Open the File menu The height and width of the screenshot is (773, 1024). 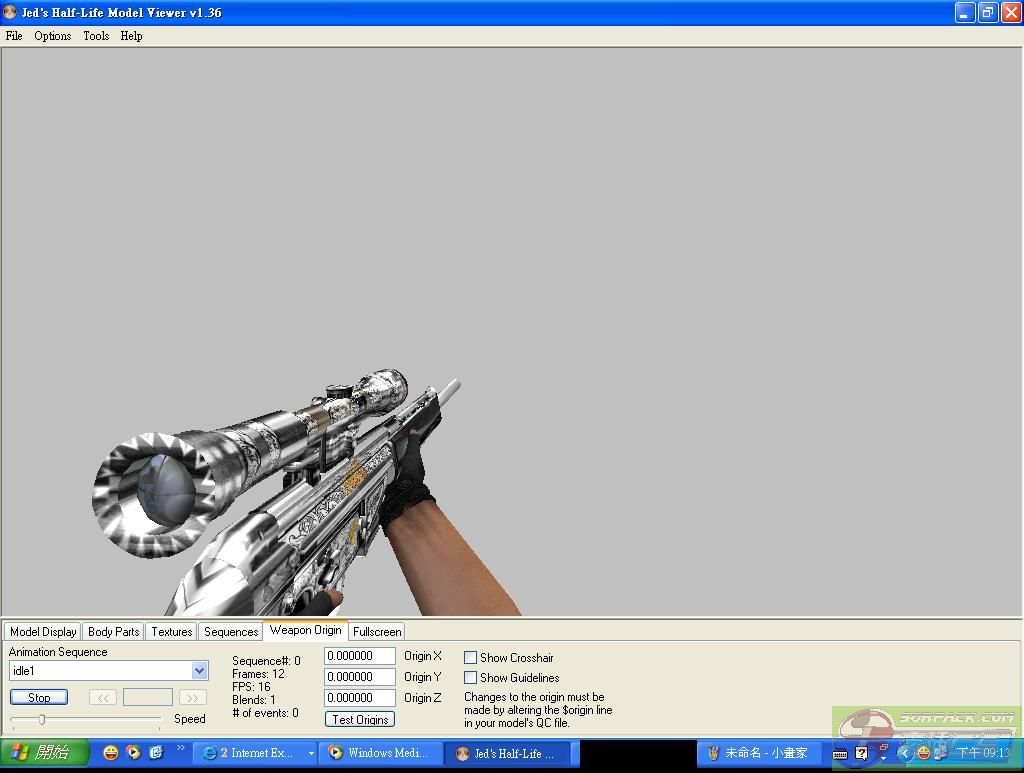click(x=14, y=36)
